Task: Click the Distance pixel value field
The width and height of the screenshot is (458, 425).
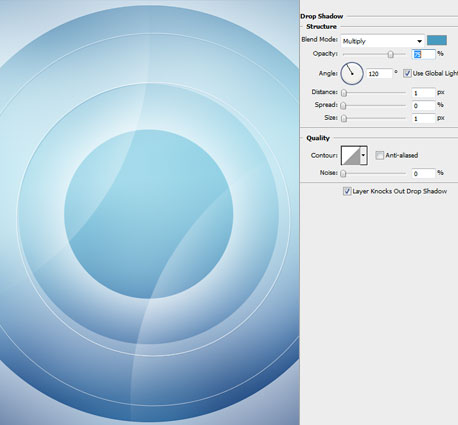Action: pos(423,93)
